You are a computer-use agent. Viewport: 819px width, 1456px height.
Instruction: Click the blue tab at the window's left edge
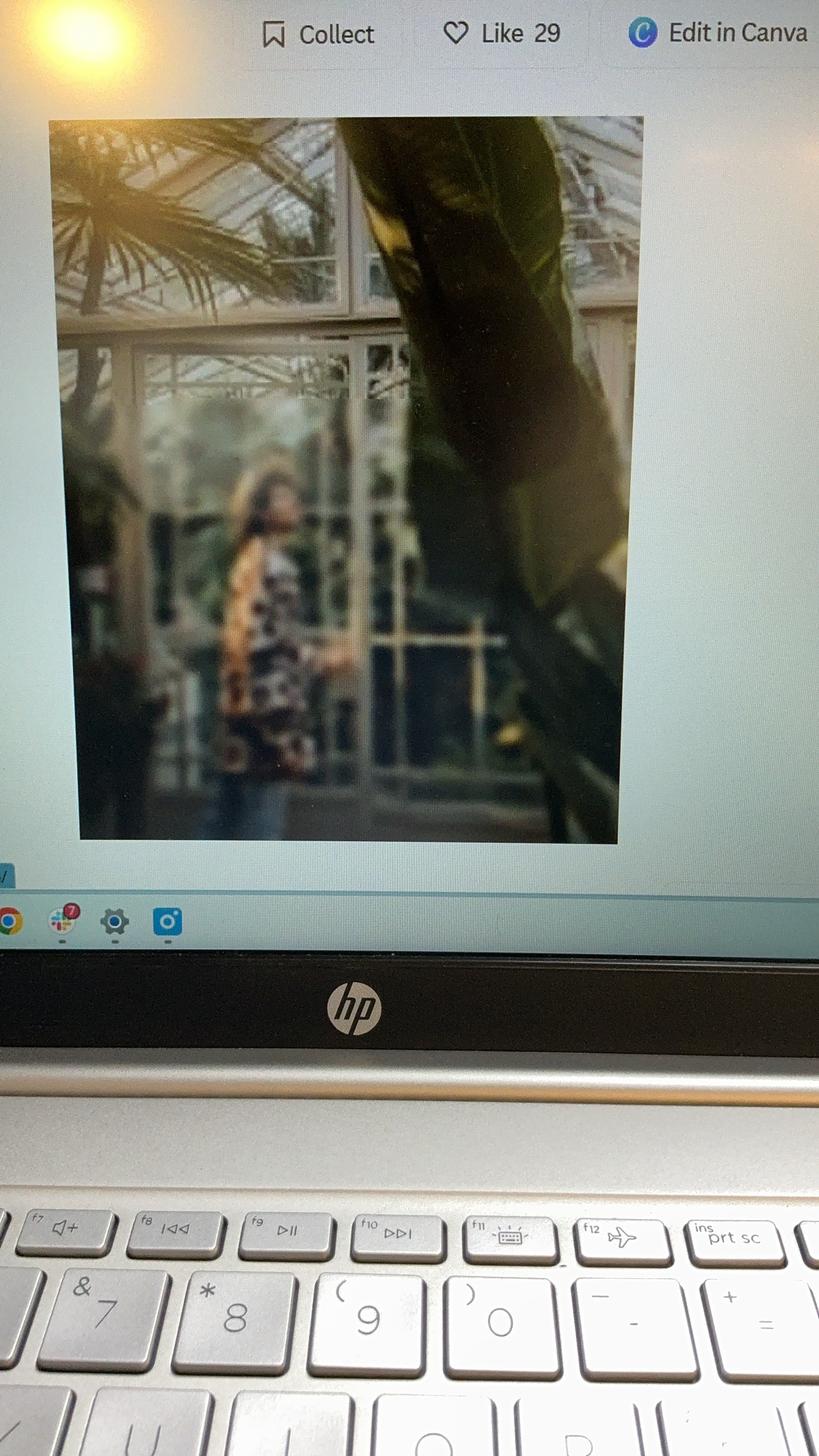click(6, 876)
